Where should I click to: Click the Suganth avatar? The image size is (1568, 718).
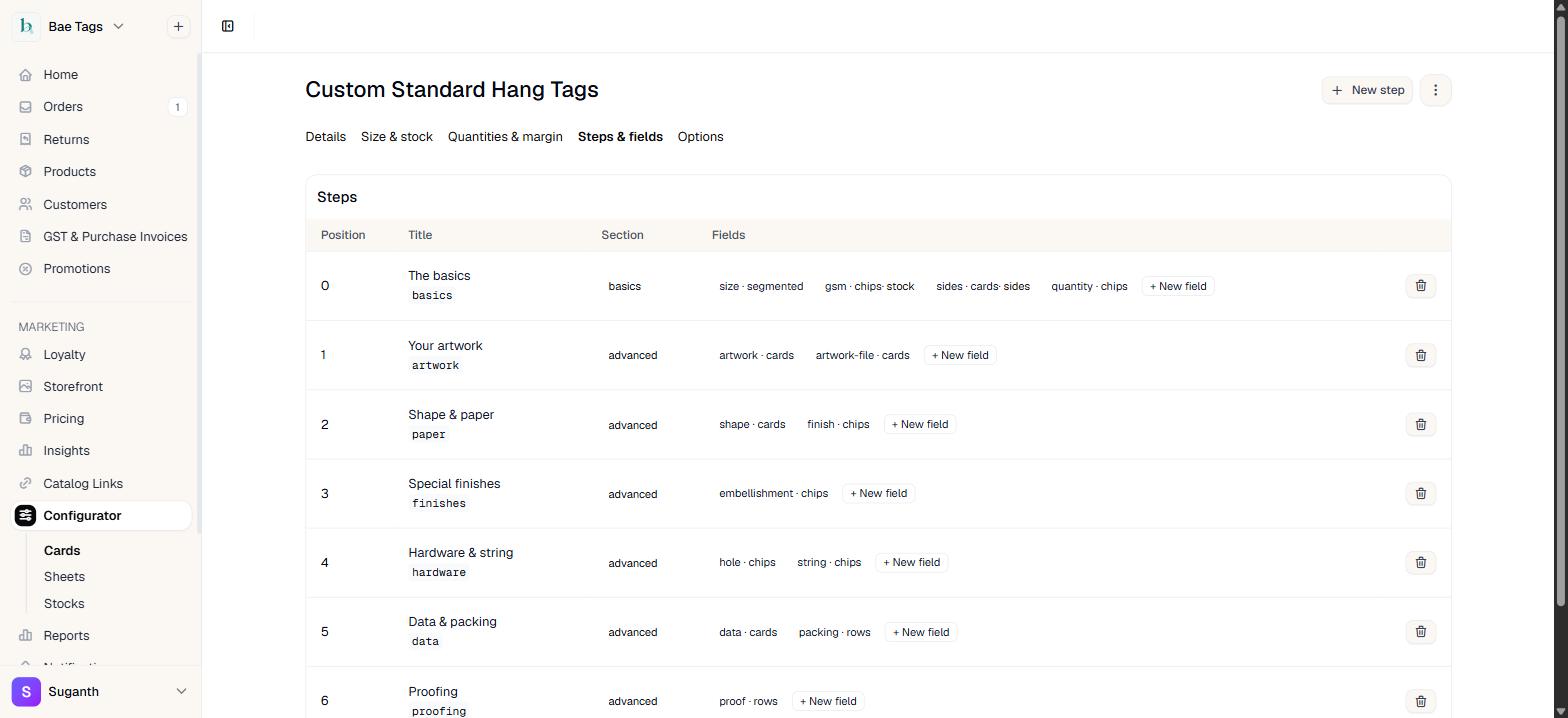(26, 691)
